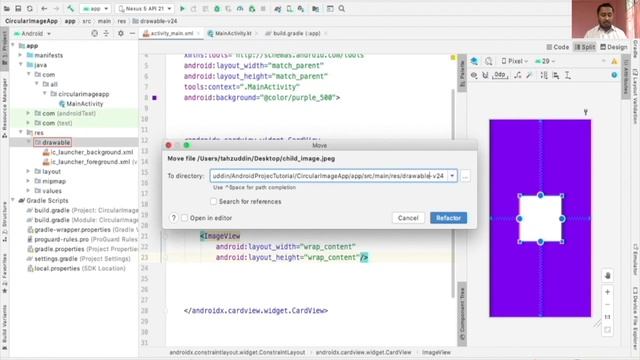Hide the Project panel with minus icon

(132, 33)
